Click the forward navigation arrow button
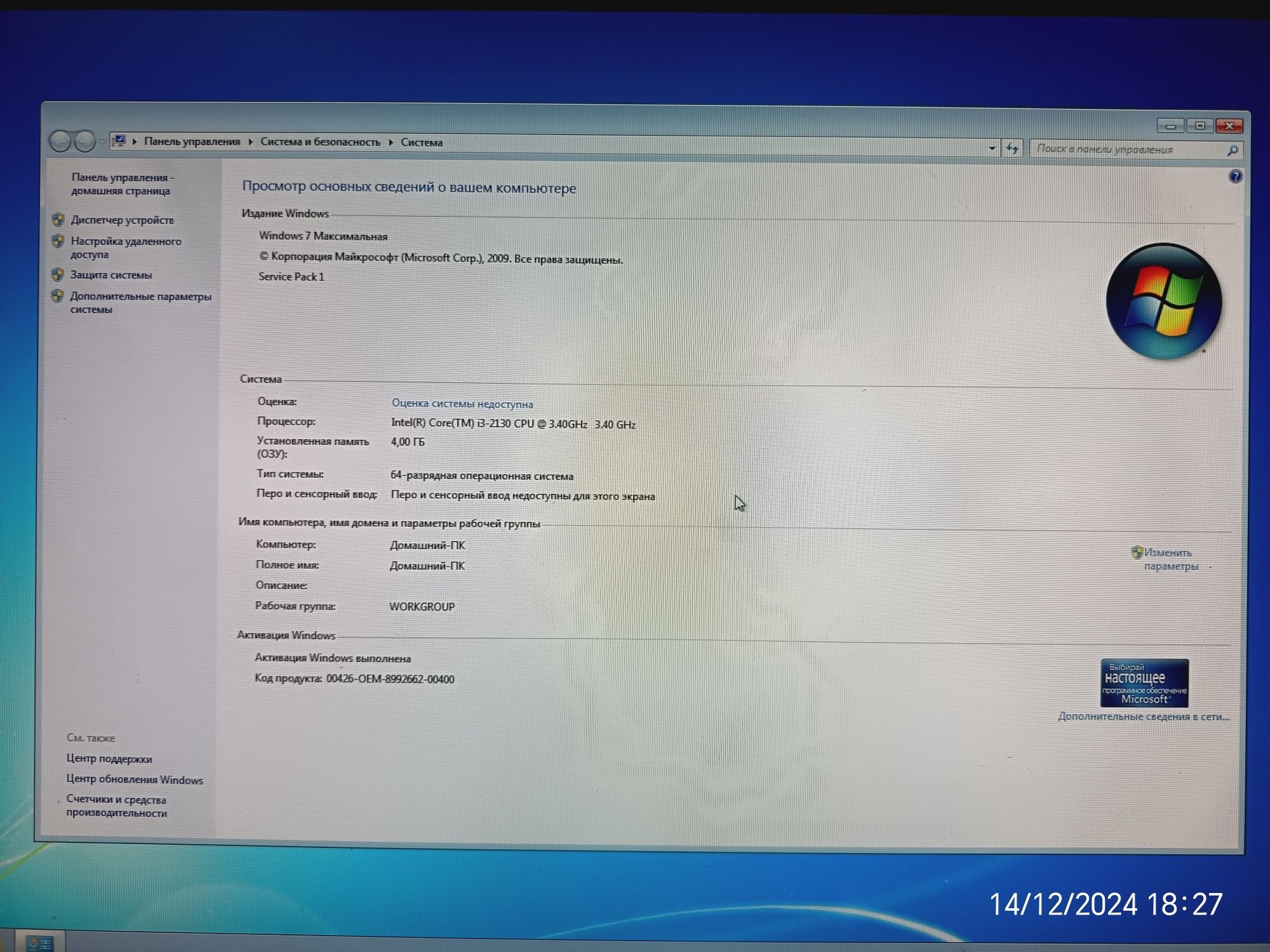 (x=84, y=141)
